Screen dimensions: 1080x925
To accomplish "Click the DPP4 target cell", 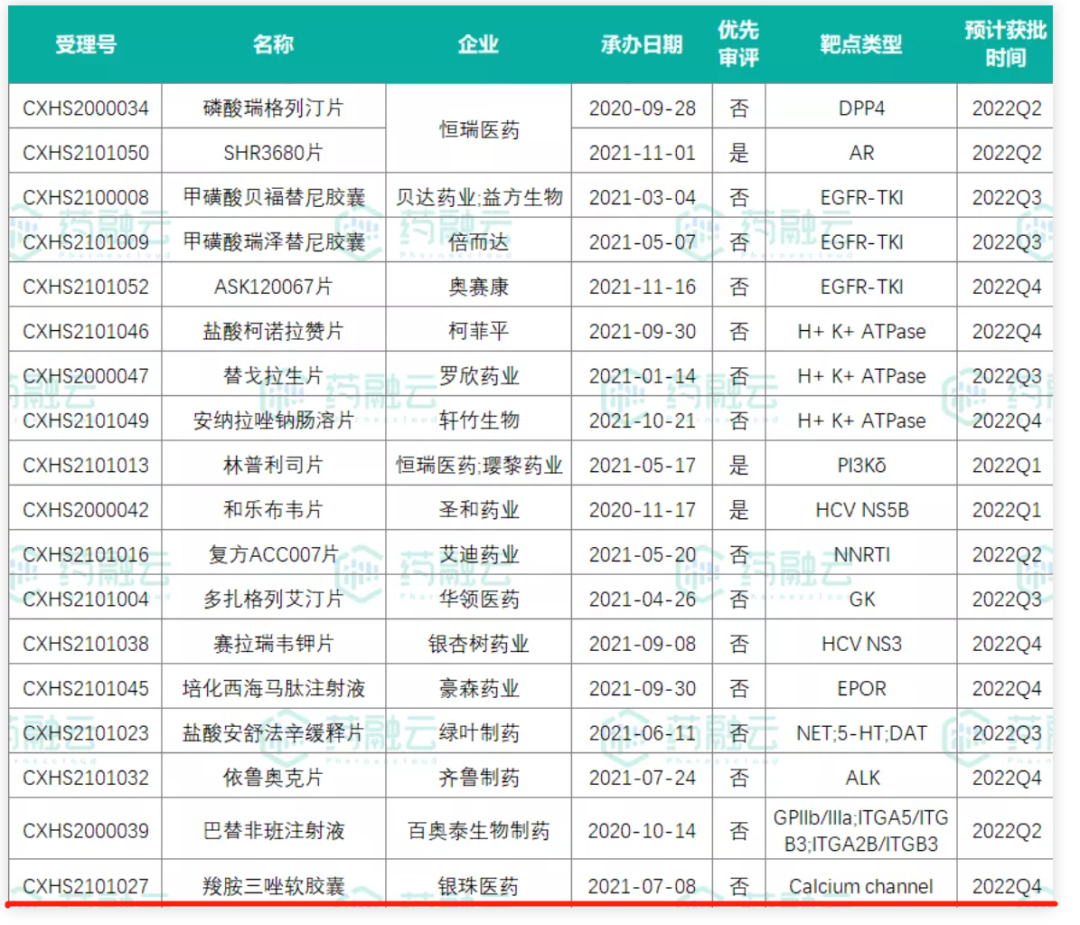I will click(x=861, y=108).
